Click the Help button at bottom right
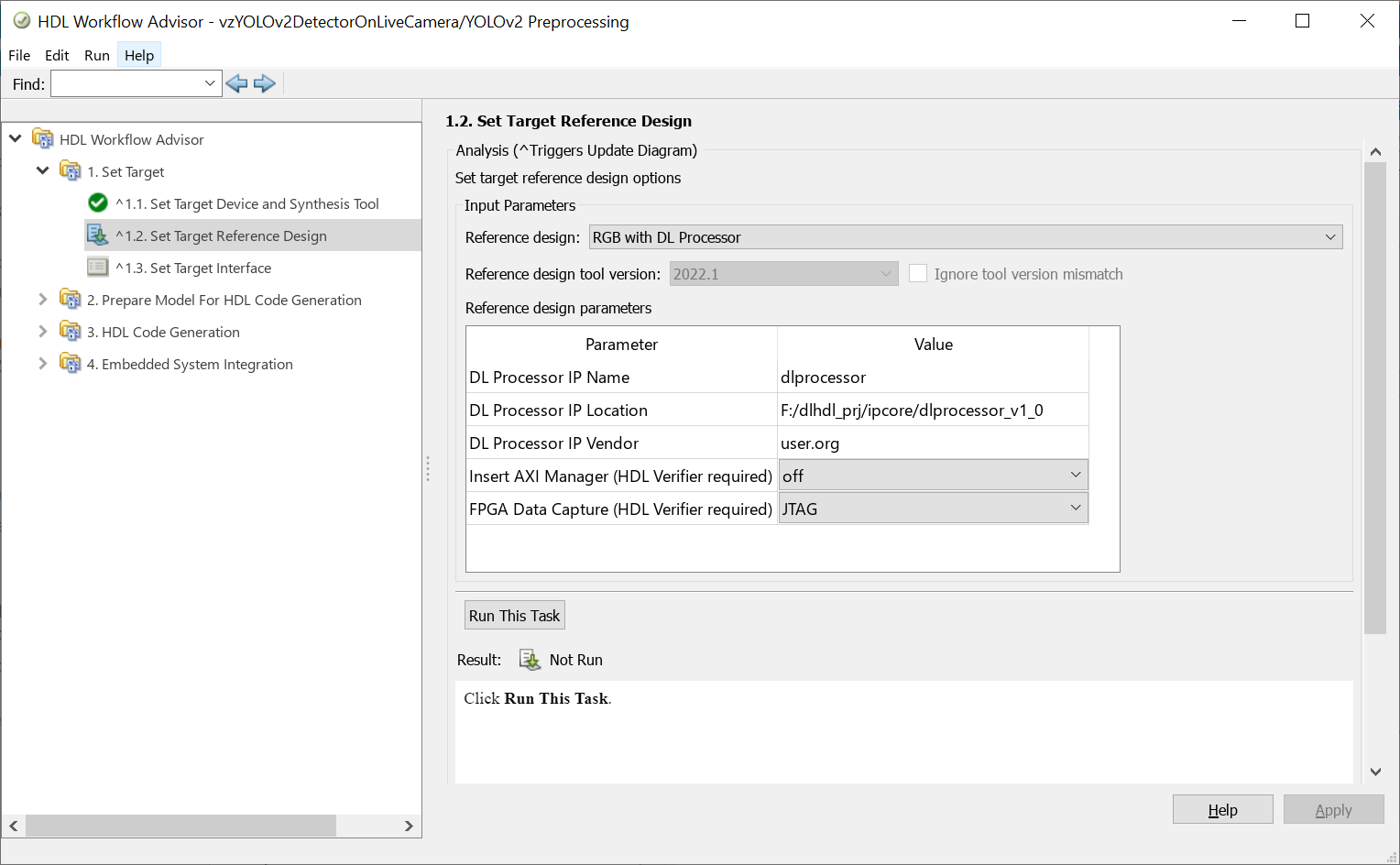 point(1222,810)
